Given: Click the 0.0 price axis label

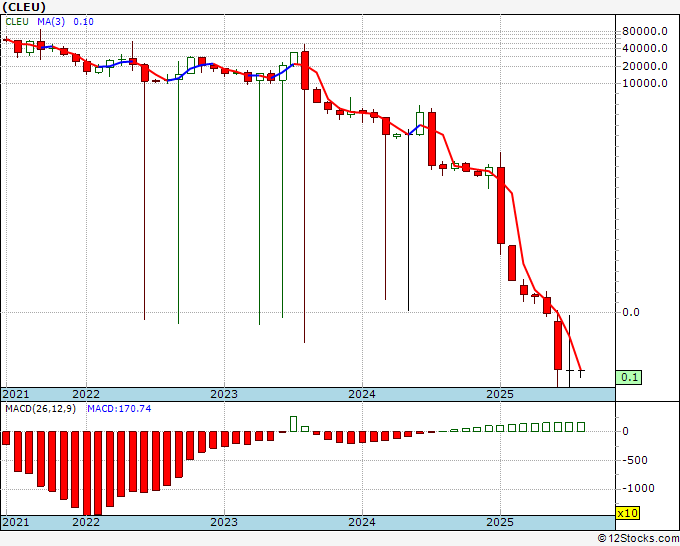Looking at the screenshot, I should pyautogui.click(x=631, y=312).
